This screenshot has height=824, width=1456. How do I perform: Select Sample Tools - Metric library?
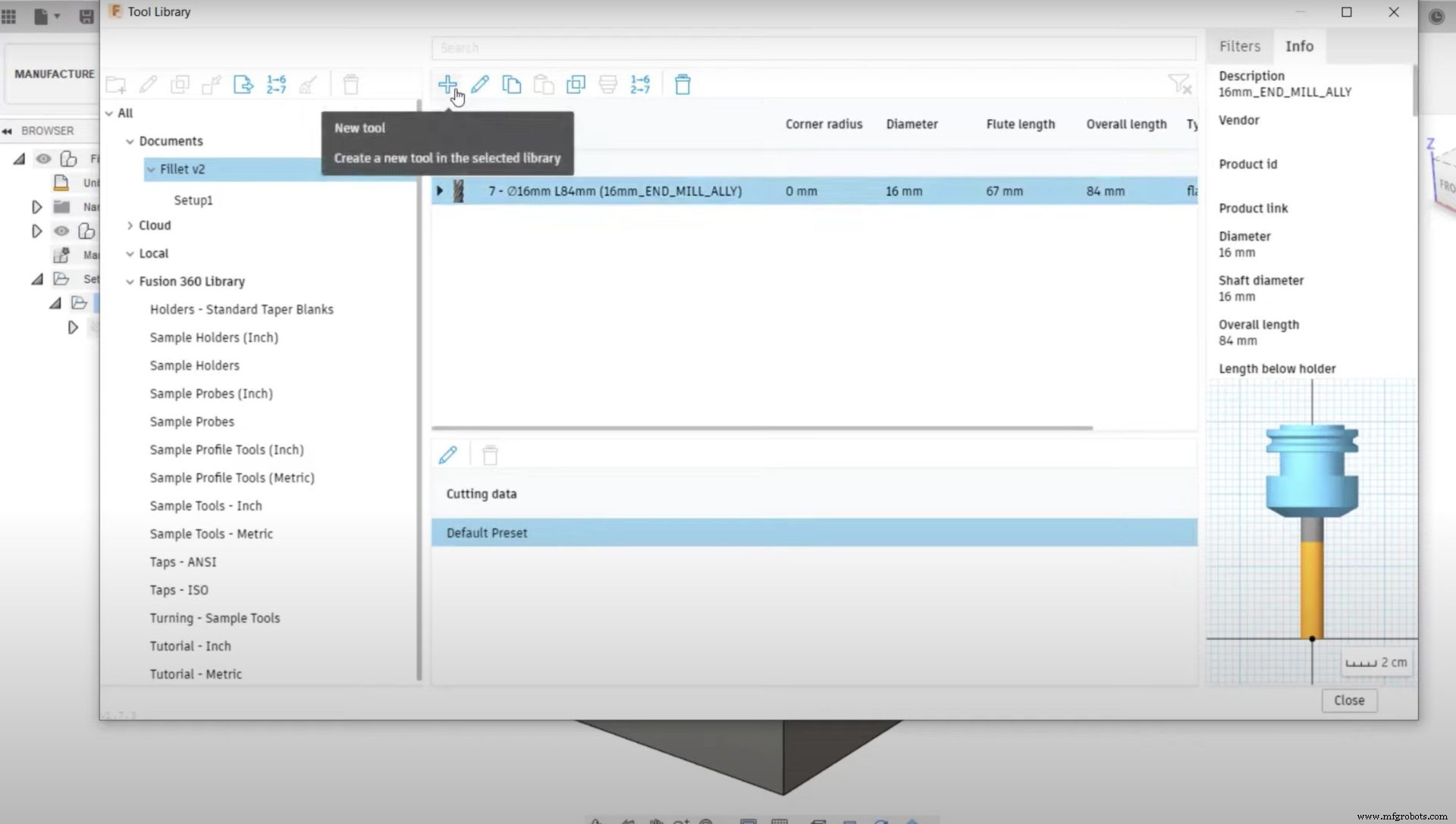click(211, 534)
